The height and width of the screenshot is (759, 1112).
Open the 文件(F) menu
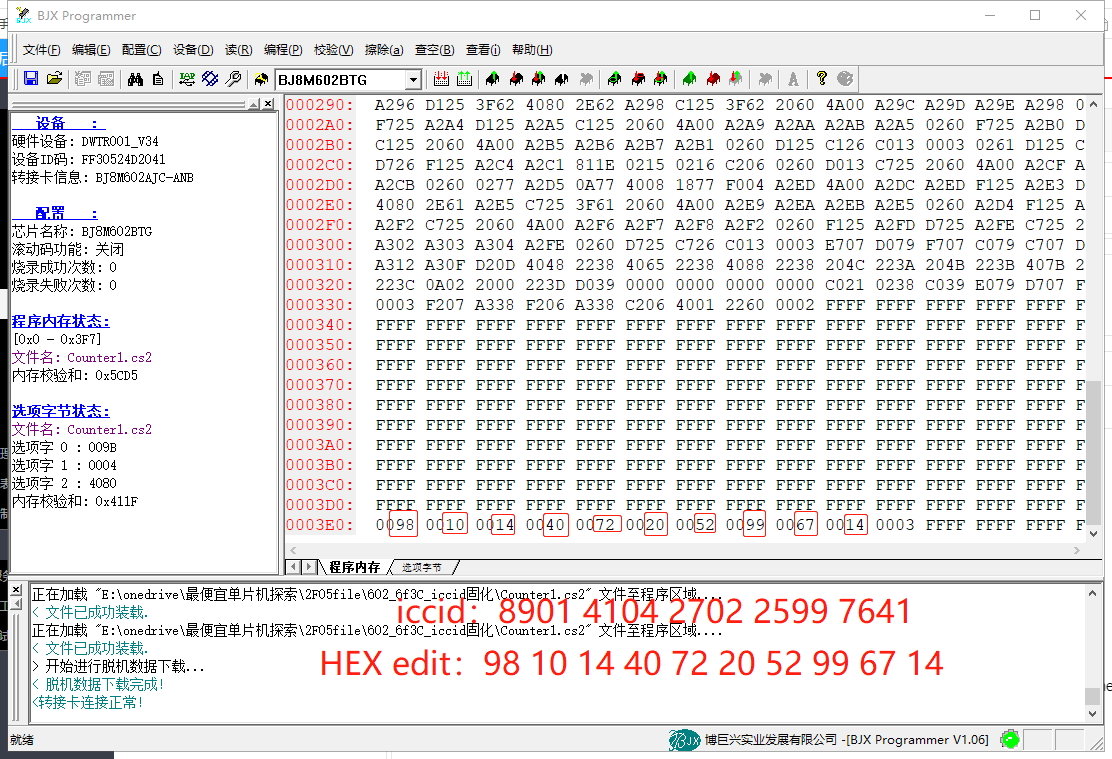pyautogui.click(x=41, y=50)
